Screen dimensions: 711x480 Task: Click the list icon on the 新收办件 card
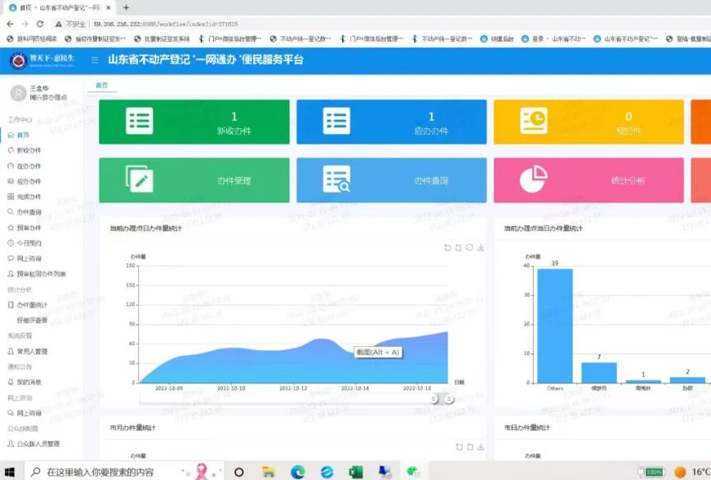pos(139,121)
